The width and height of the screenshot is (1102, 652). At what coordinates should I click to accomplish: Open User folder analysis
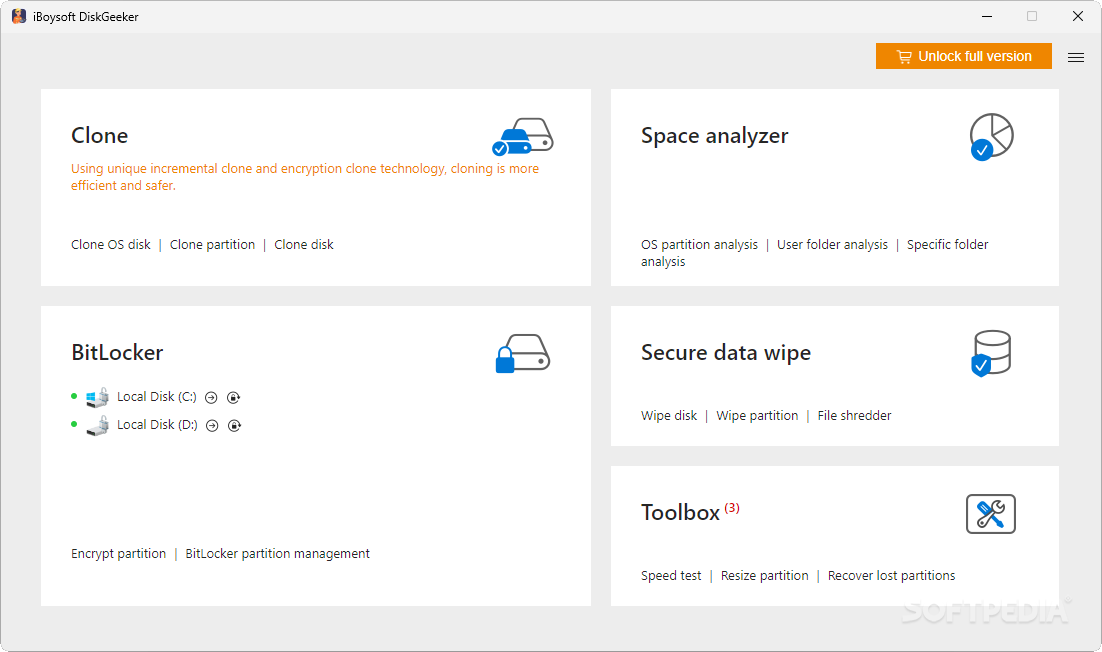tap(832, 244)
